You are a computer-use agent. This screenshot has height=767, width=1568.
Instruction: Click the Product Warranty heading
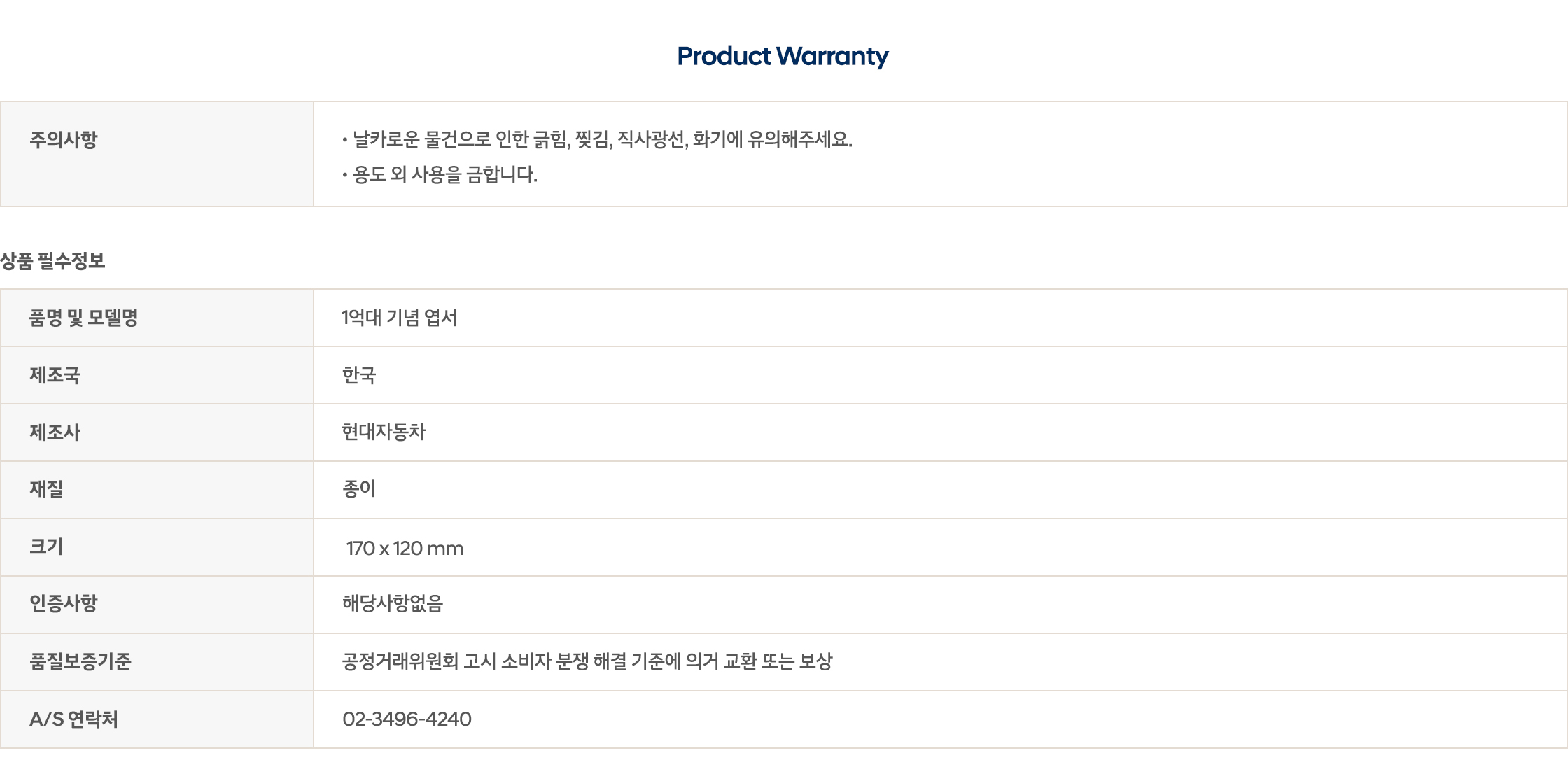point(783,56)
